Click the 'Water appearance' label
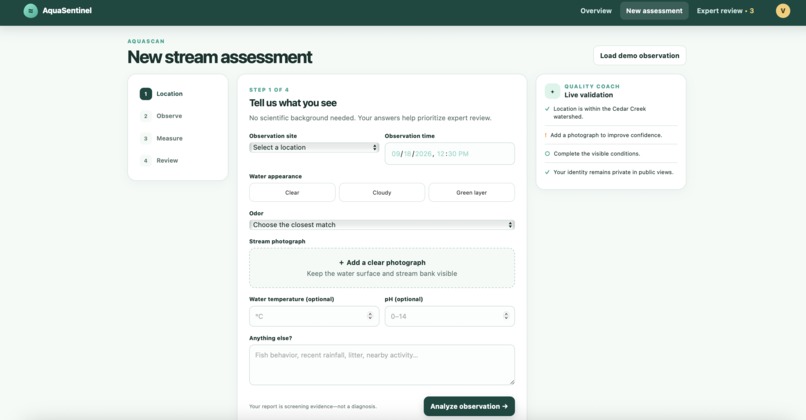The image size is (806, 420). coord(276,176)
